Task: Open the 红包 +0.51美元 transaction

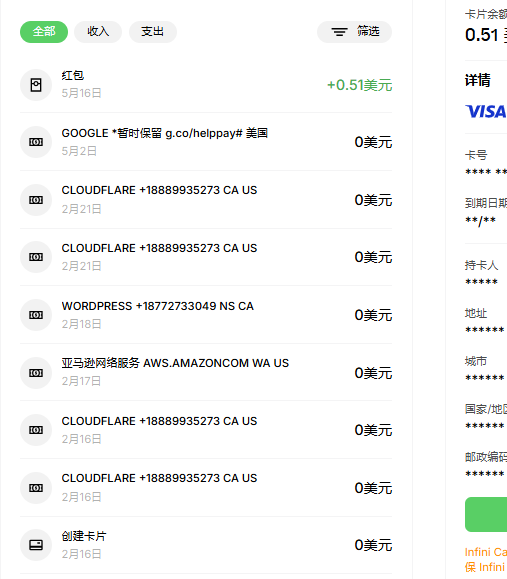Action: click(206, 85)
